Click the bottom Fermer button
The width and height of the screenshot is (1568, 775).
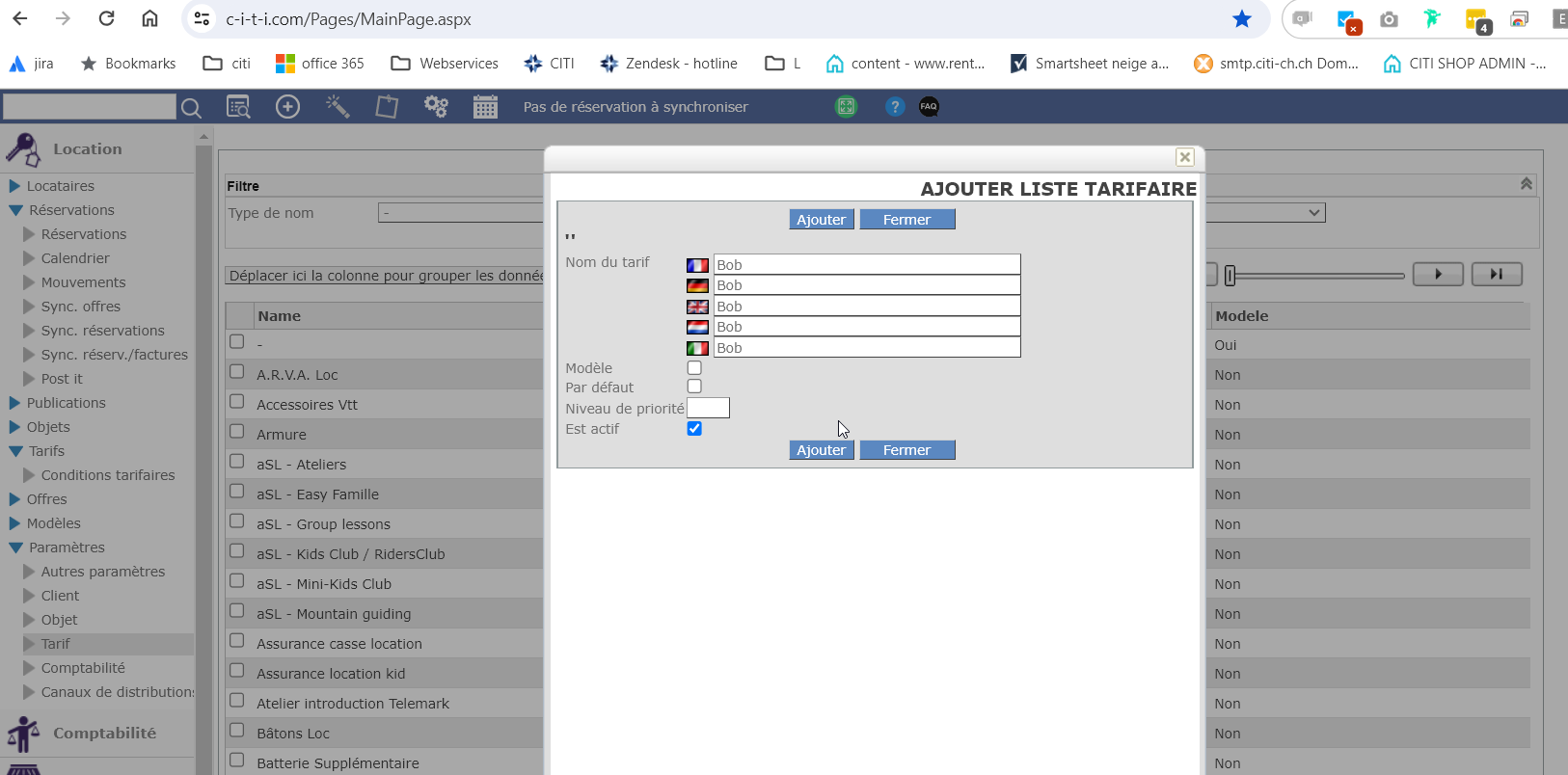[x=906, y=450]
